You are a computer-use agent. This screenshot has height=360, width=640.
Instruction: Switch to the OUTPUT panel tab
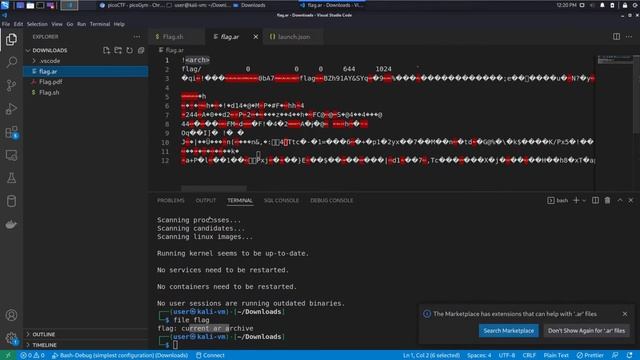pos(206,200)
